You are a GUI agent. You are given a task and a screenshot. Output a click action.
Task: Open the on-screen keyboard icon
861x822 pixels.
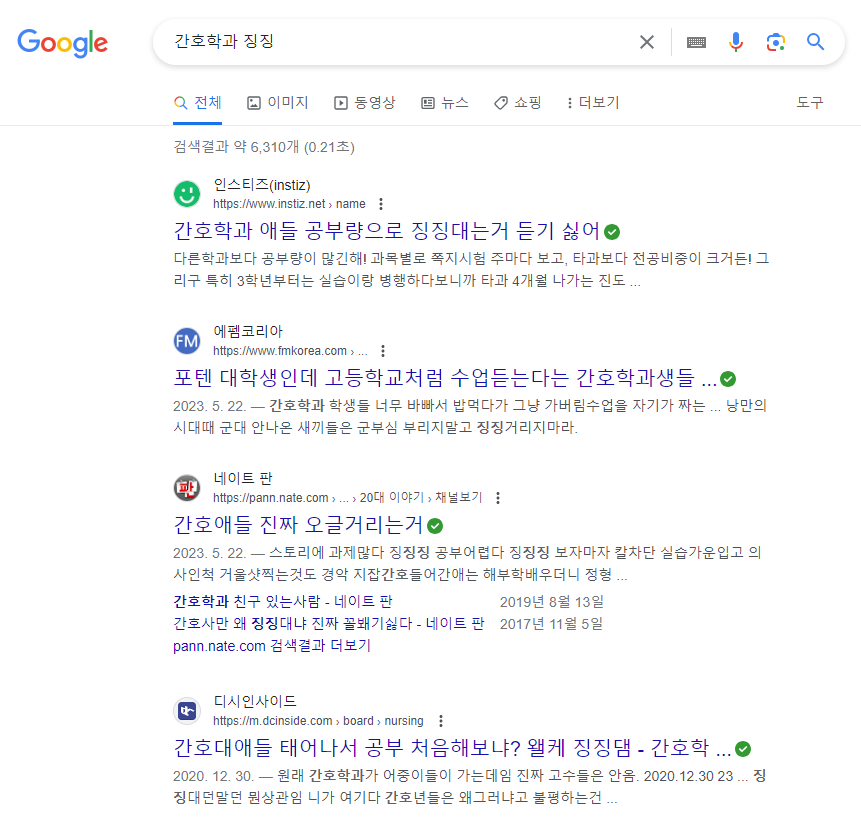tap(696, 42)
